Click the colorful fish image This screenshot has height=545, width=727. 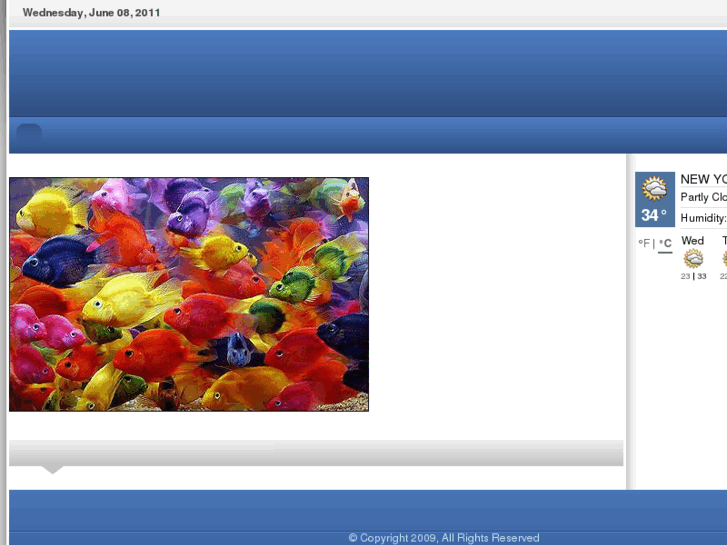click(189, 294)
